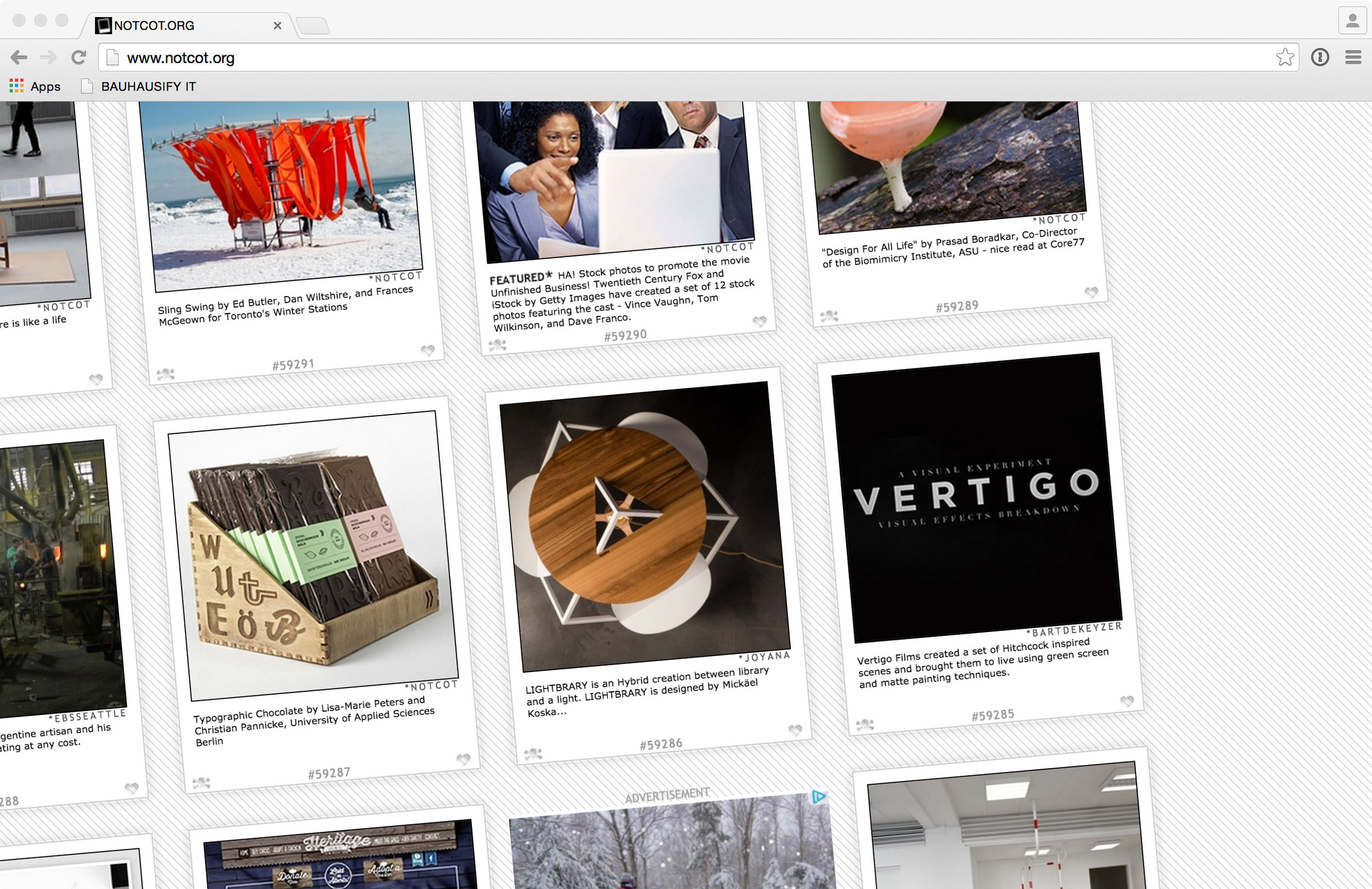Click the *JOYANA contributor label
The height and width of the screenshot is (889, 1372).
764,657
